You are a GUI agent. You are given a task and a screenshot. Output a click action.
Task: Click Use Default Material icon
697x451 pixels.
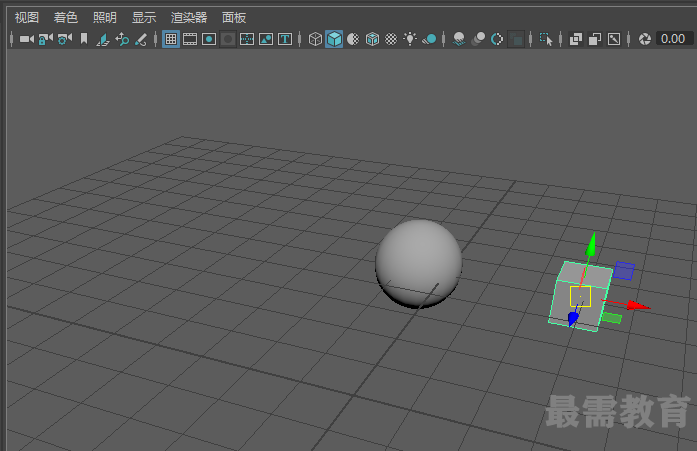tap(353, 39)
